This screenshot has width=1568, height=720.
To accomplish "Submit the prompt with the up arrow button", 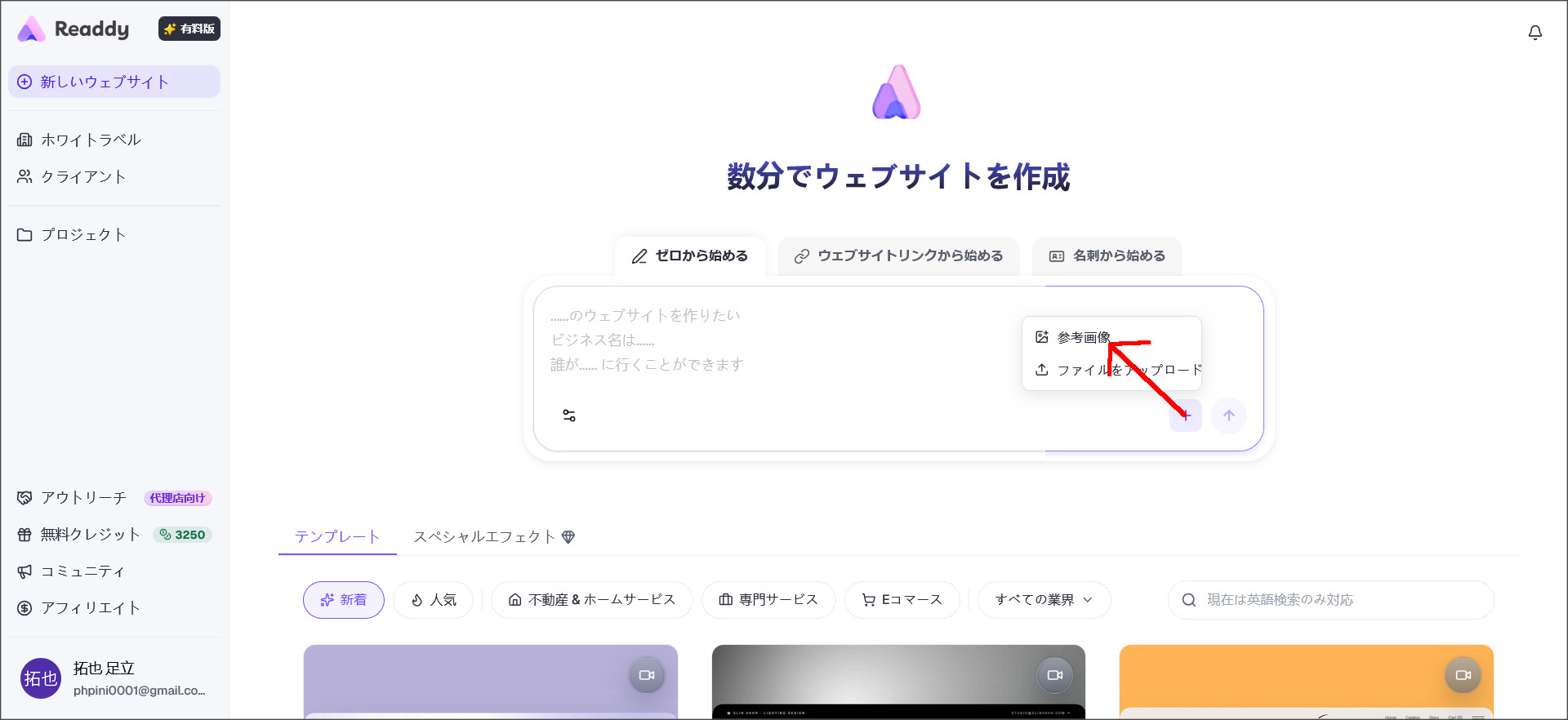I will point(1229,416).
